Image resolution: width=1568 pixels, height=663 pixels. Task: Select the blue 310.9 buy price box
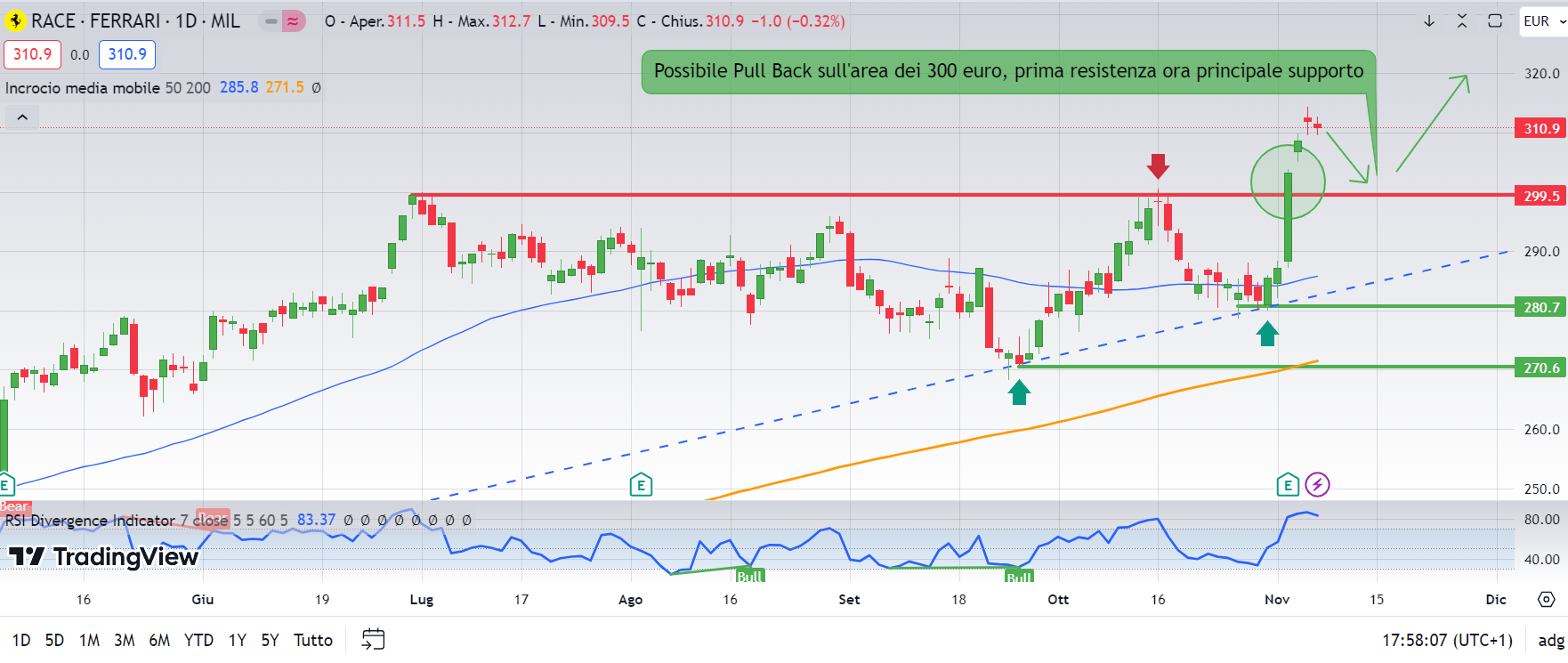coord(127,54)
